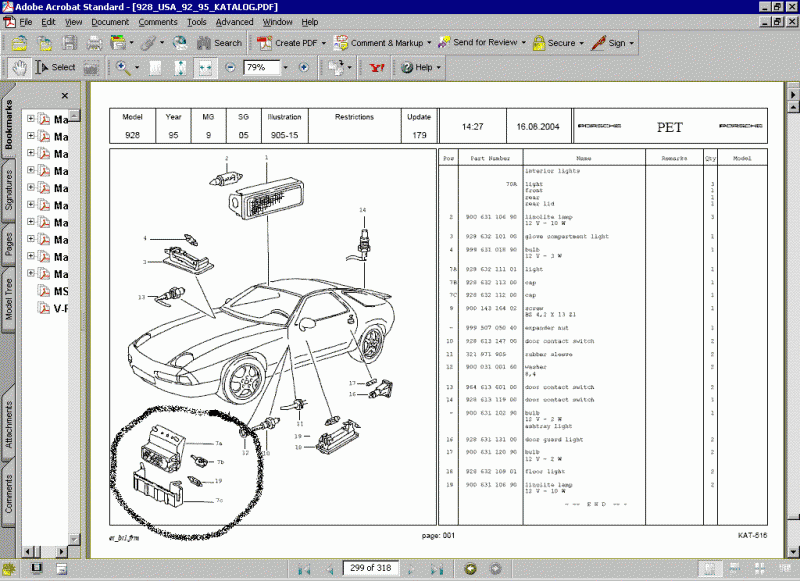Click the minus Zoom Out button

230,67
